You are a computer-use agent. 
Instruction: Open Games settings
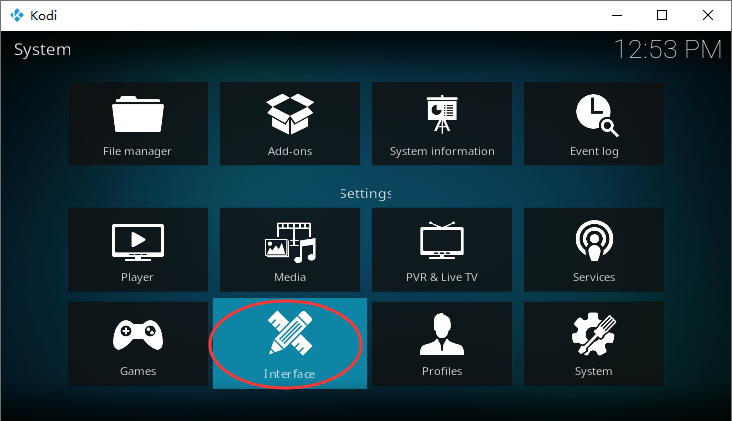138,344
